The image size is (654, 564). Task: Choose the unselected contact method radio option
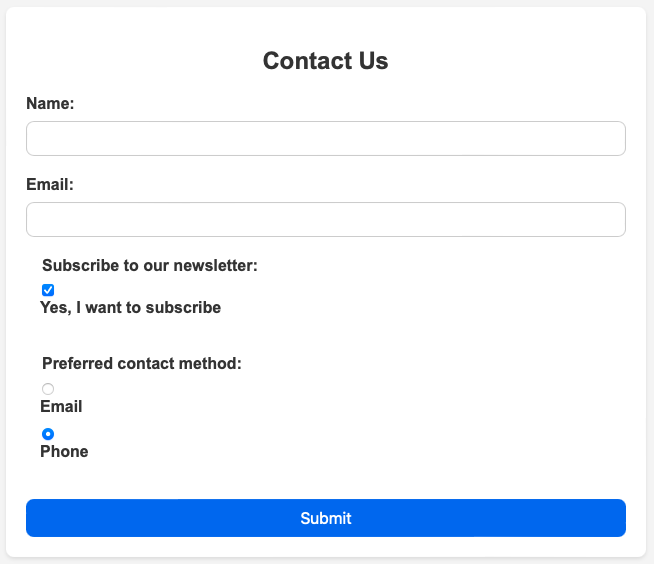pos(48,389)
